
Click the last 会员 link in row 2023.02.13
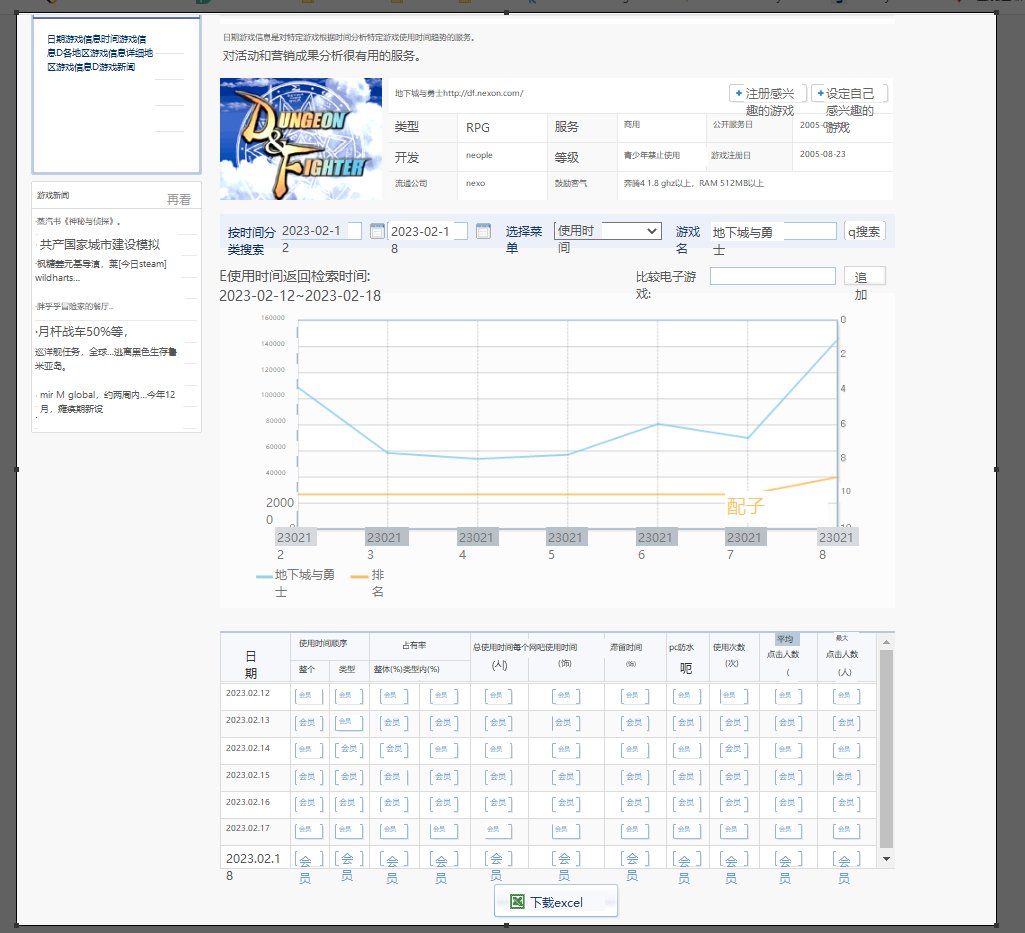click(846, 722)
